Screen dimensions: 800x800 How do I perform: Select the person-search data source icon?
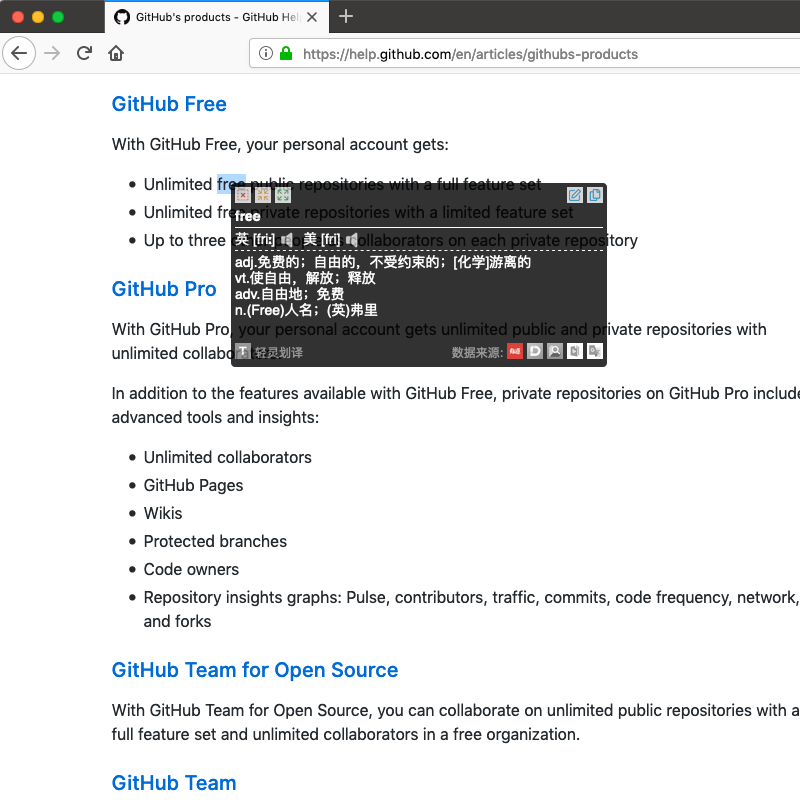coord(555,351)
